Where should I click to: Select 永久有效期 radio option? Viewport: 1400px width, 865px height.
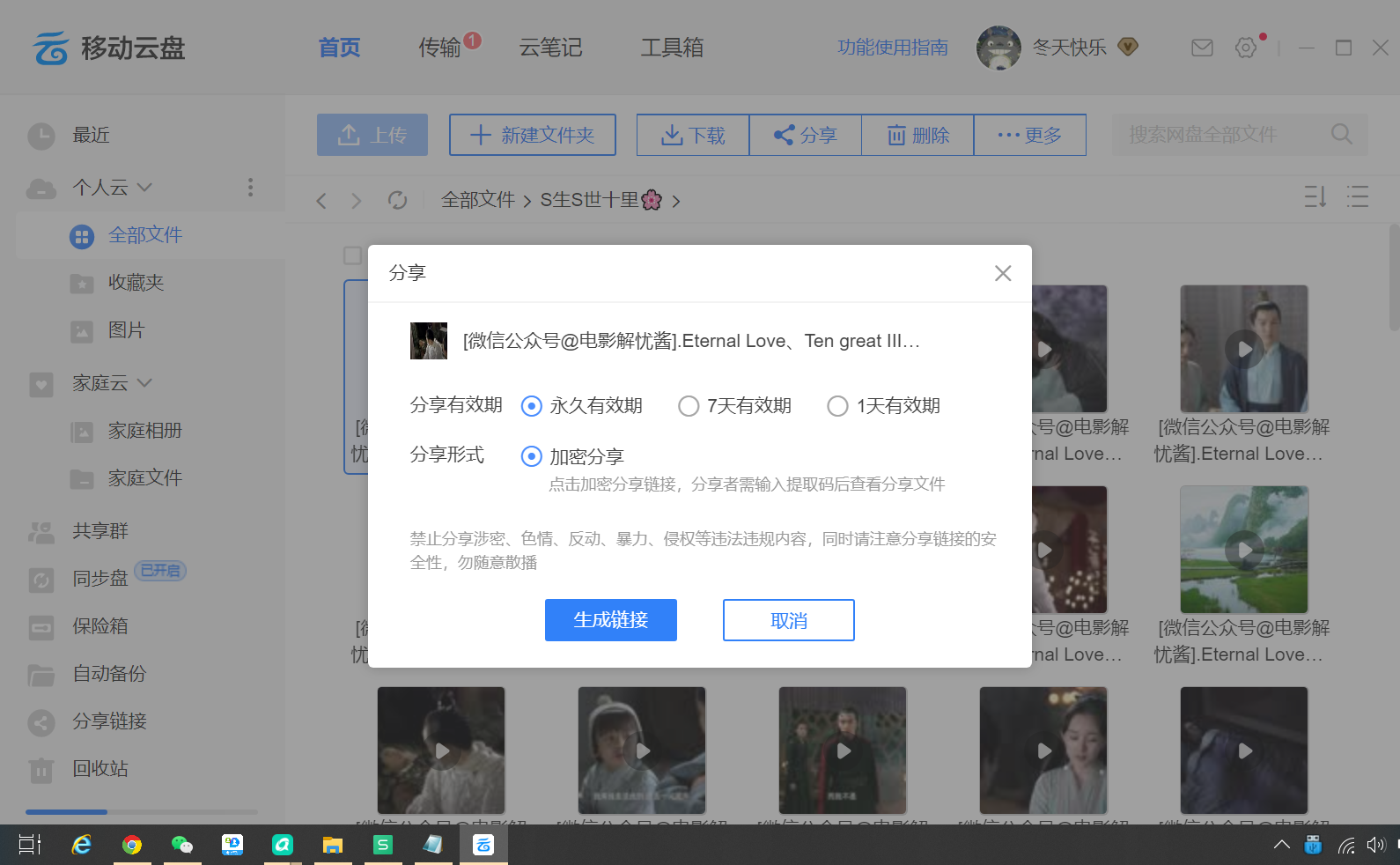[531, 405]
